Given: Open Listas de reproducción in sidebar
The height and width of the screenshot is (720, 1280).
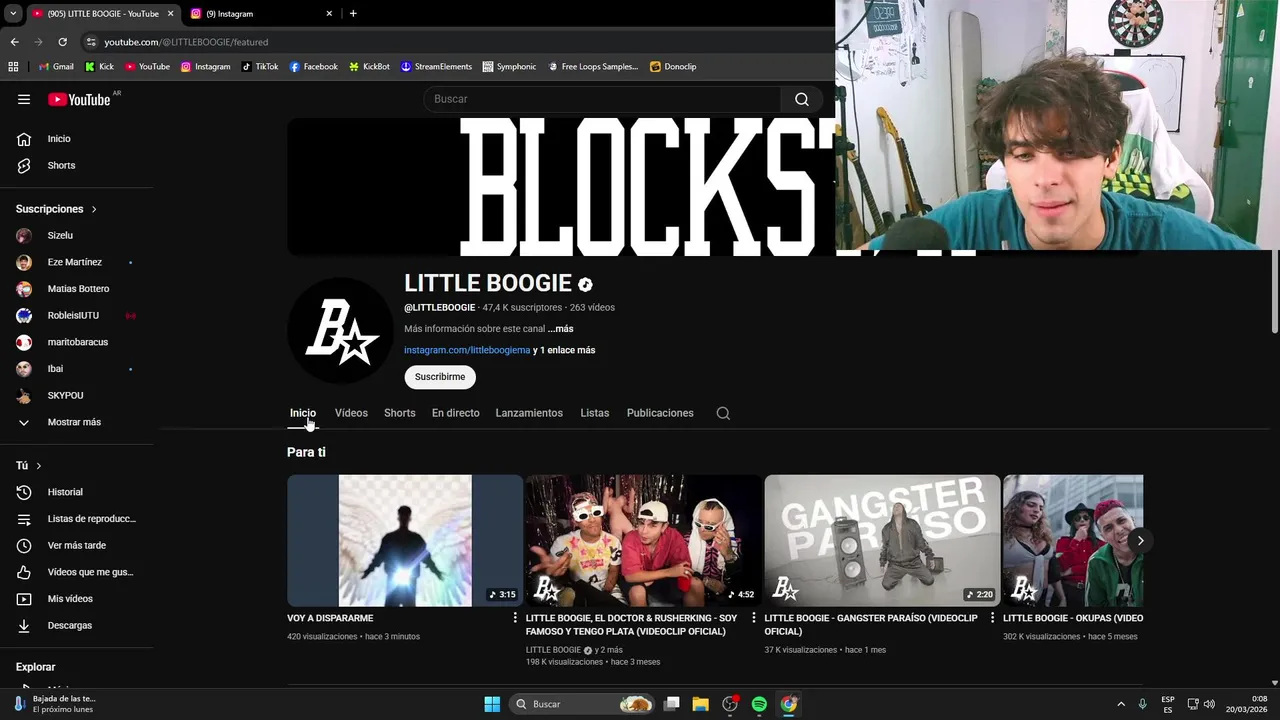Looking at the screenshot, I should tap(76, 519).
